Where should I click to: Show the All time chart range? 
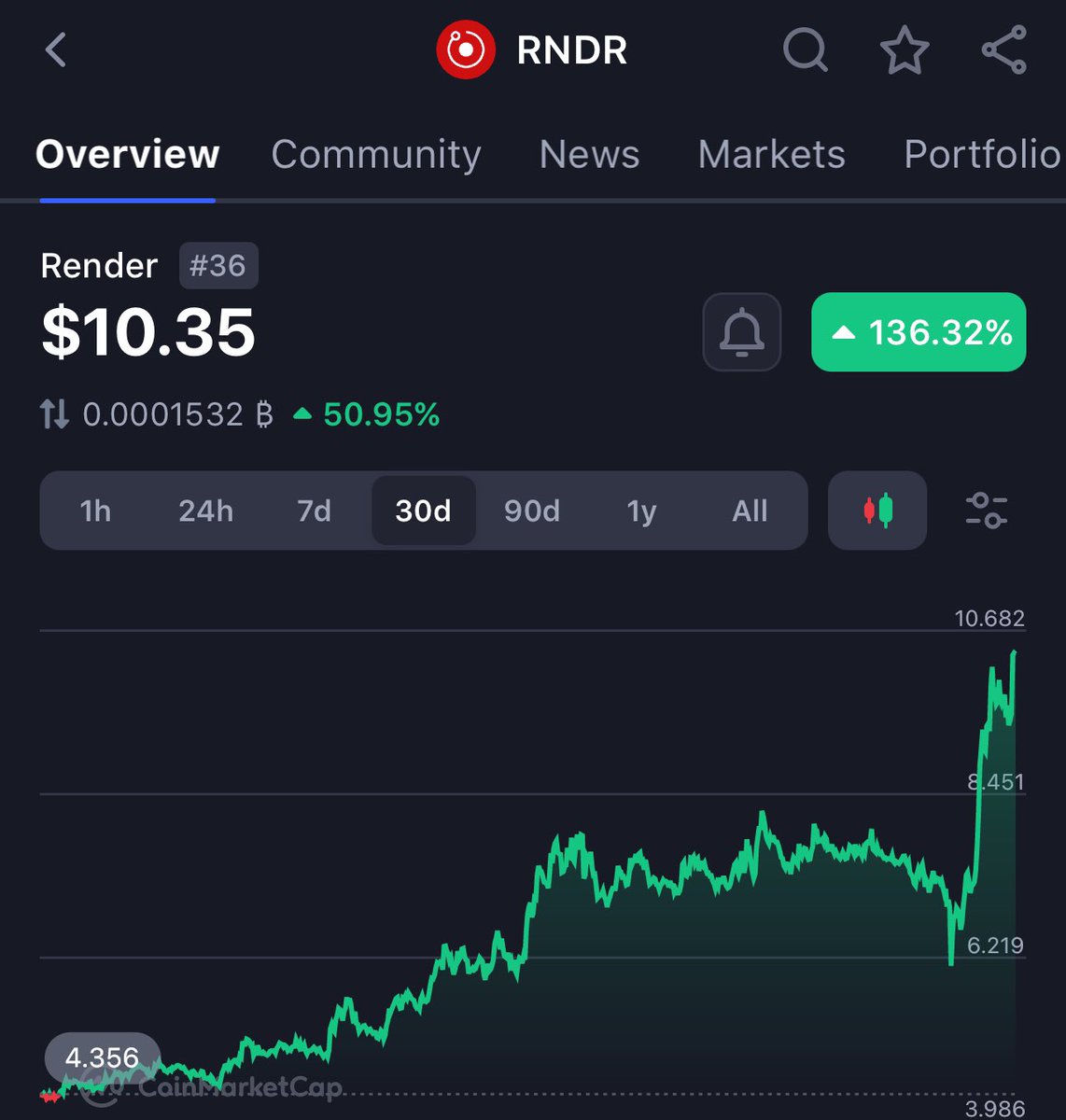(x=750, y=511)
